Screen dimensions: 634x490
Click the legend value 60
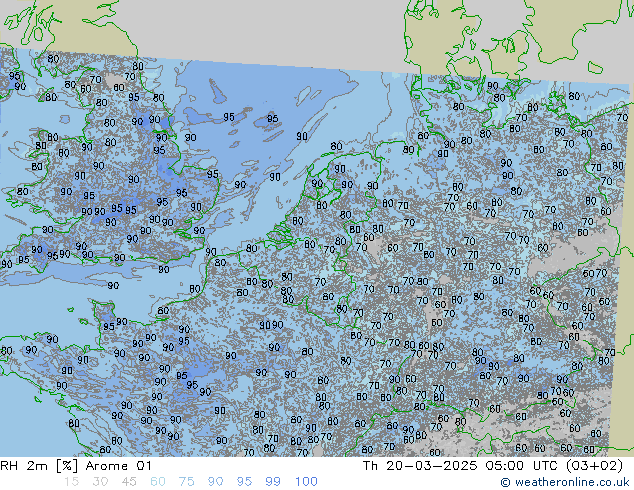point(158,482)
